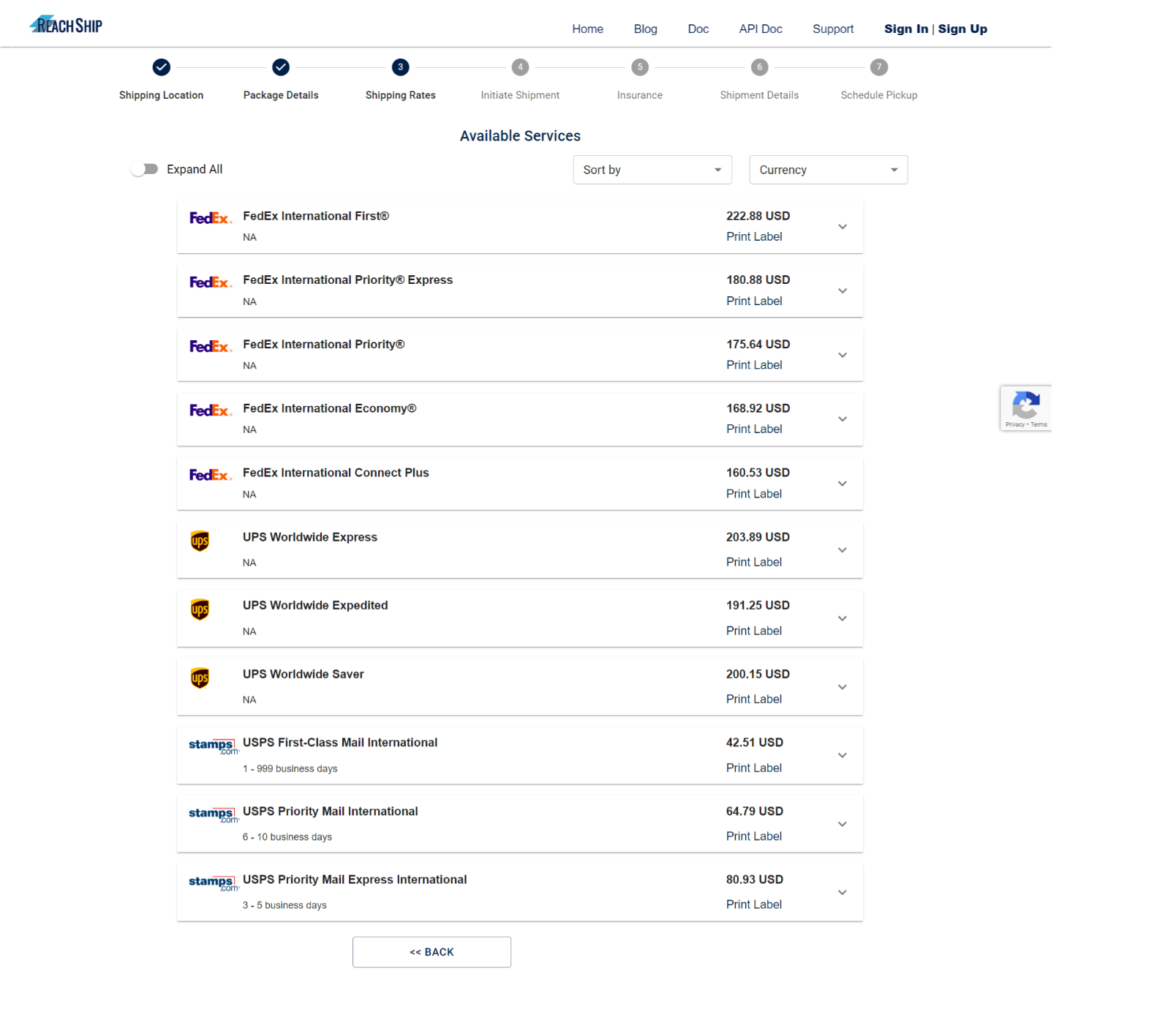This screenshot has height=1009, width=1176.
Task: Expand UPS Worldwide Expedited chevron
Action: 843,618
